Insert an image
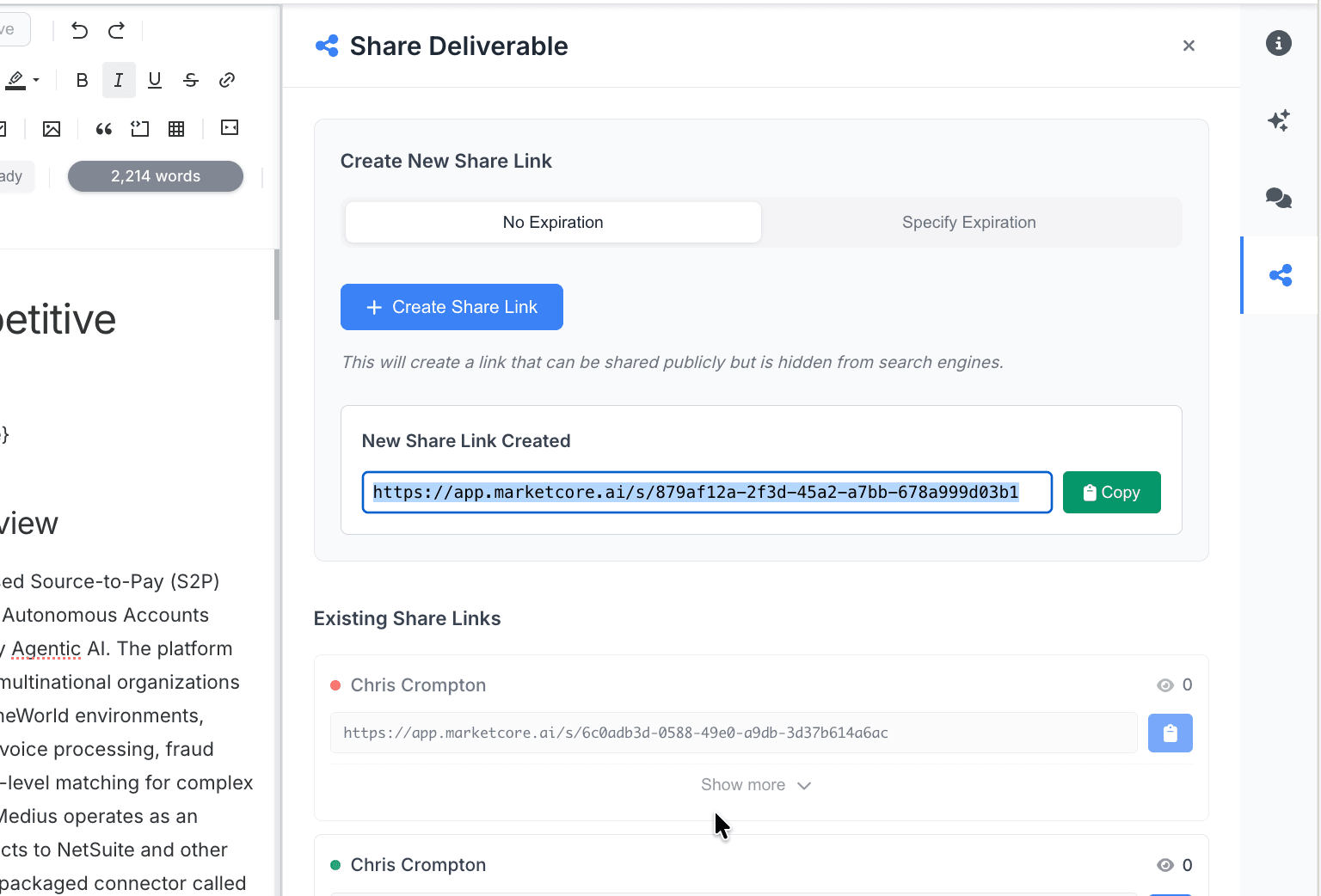Viewport: 1321px width, 896px height. click(52, 128)
